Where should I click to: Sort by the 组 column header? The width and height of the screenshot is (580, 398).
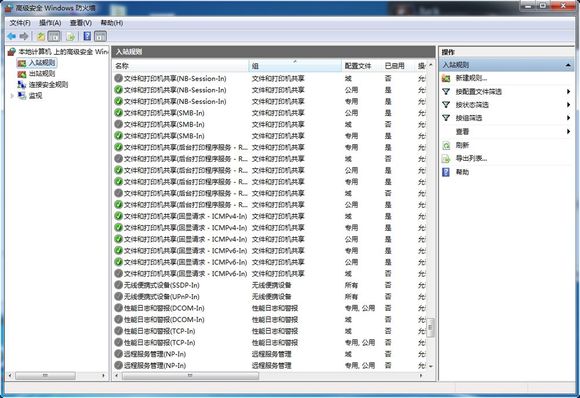295,66
